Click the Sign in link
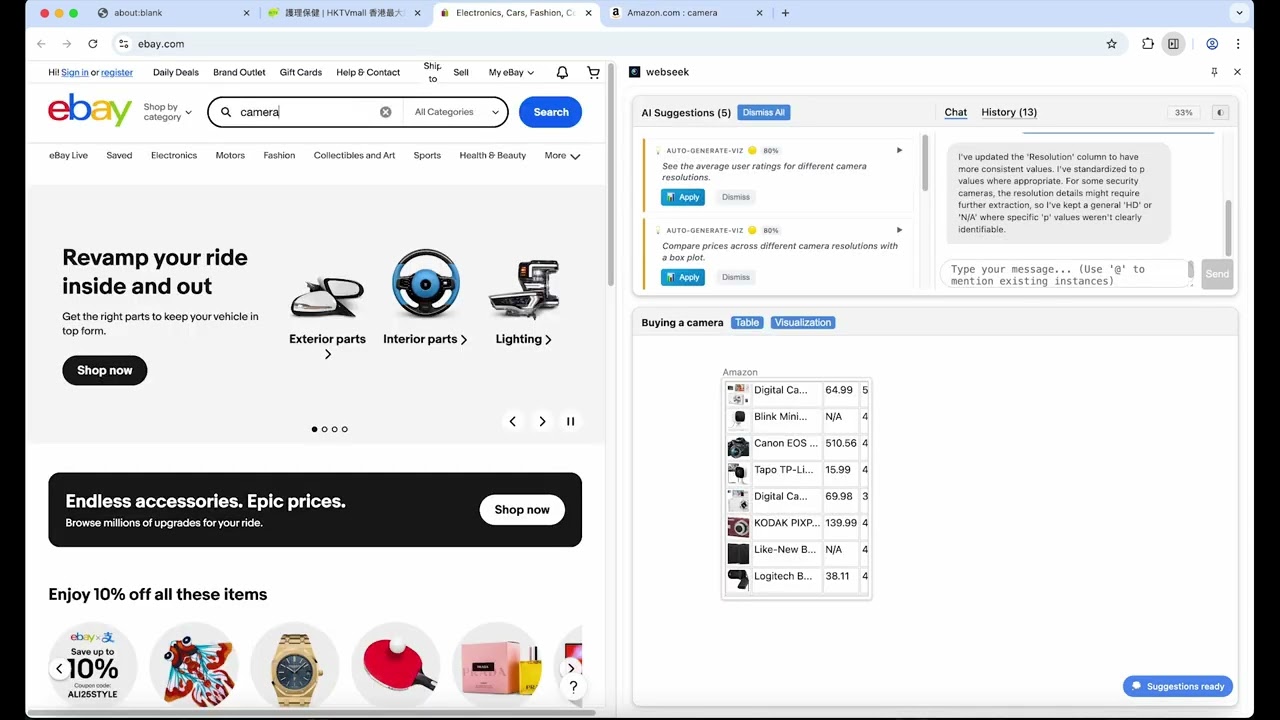The image size is (1280, 720). click(x=75, y=72)
